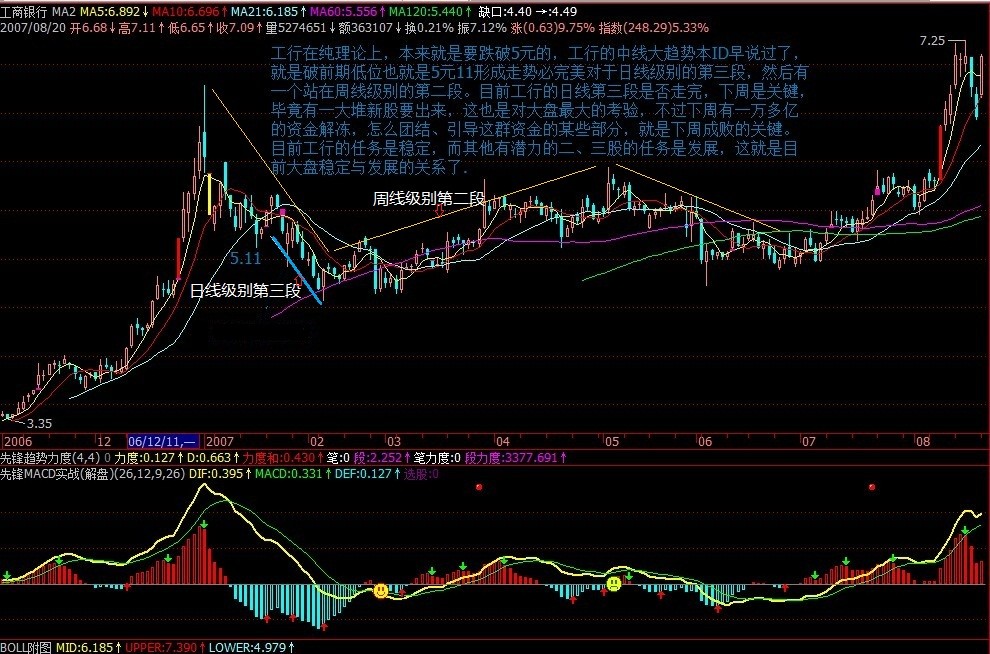
Task: Click the yellow smiley face near March
Action: pyautogui.click(x=381, y=592)
